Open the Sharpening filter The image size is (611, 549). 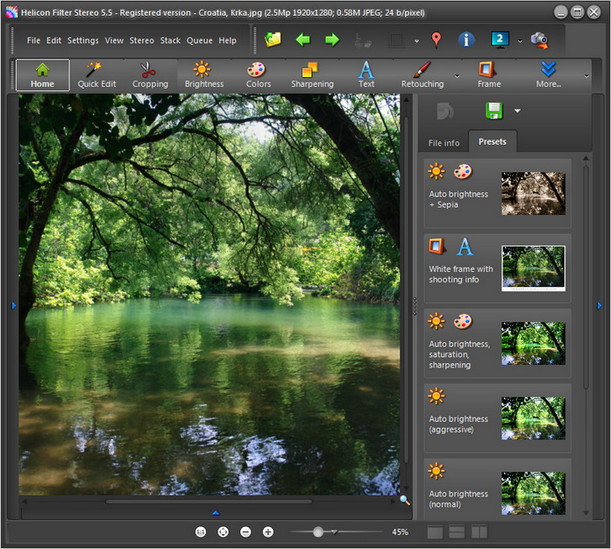(312, 75)
